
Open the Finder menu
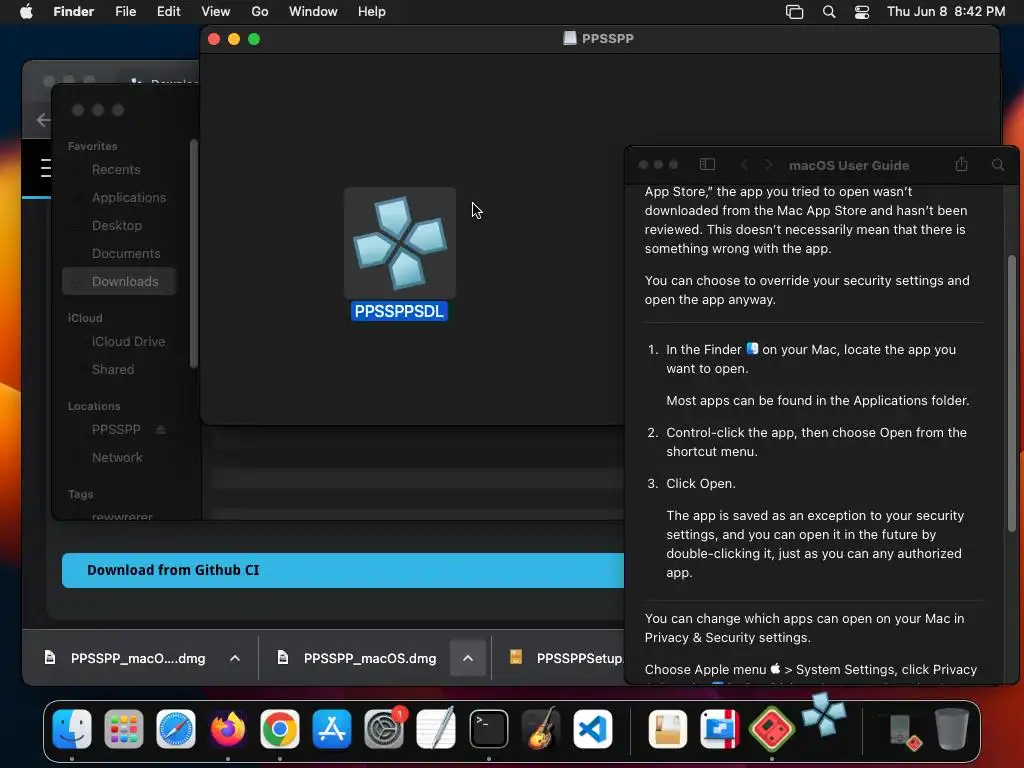tap(74, 12)
